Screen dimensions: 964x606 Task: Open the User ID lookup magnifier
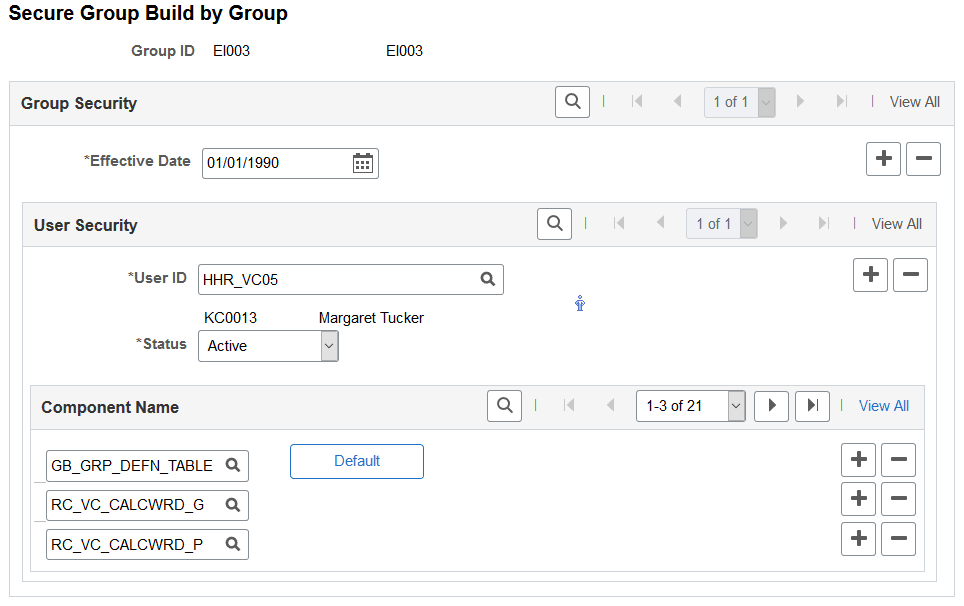coord(487,278)
